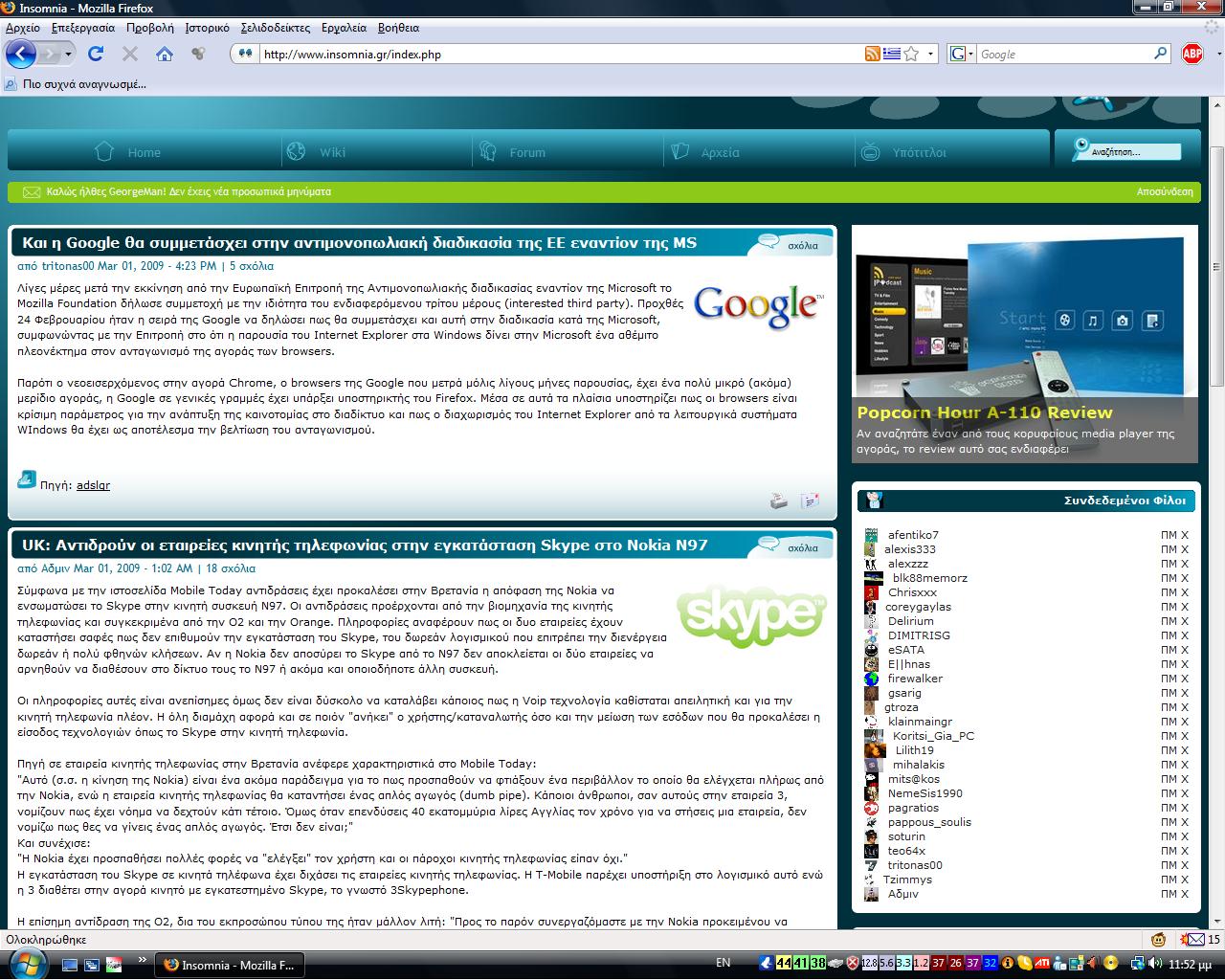Open the Εργαλεία menu
The width and height of the screenshot is (1225, 980).
pos(344,28)
